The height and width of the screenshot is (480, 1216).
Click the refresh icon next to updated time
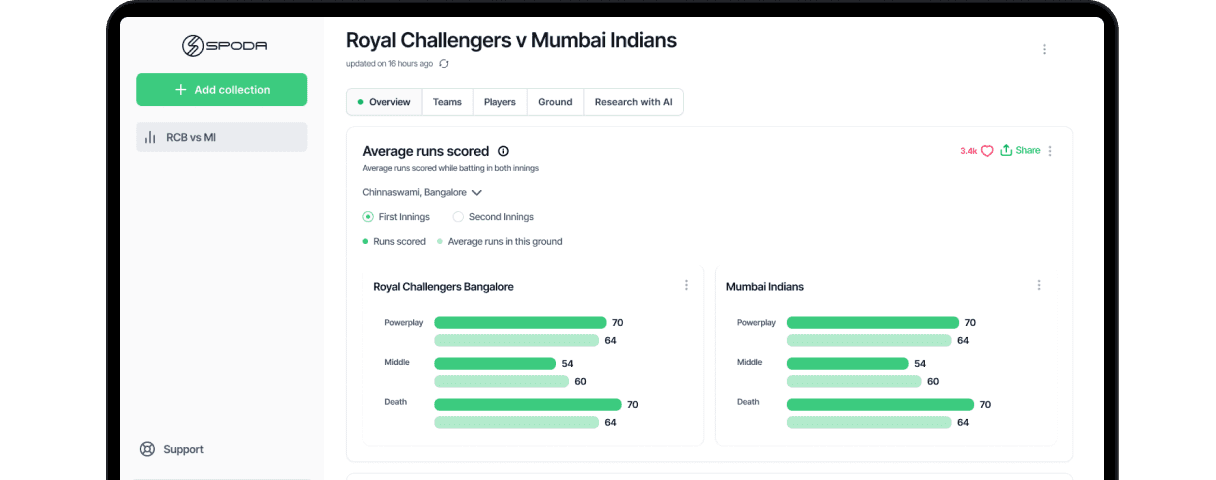click(444, 63)
